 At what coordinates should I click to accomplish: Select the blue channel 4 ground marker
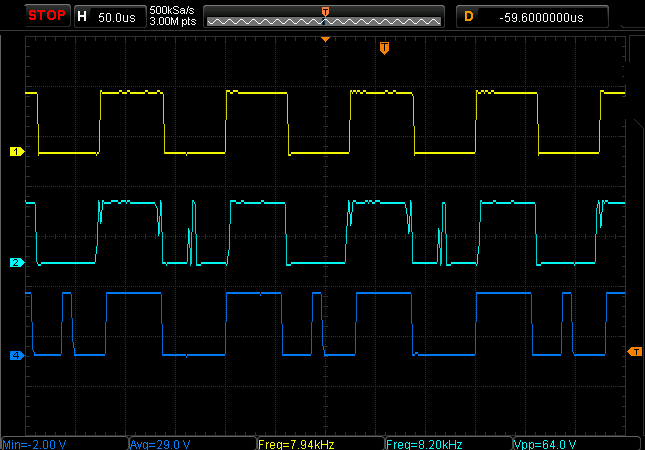click(17, 355)
